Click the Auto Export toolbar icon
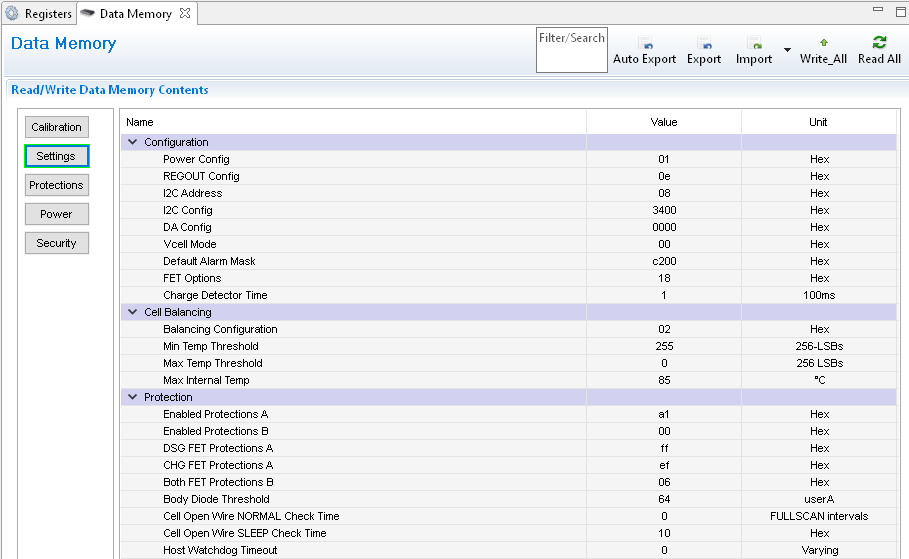909x559 pixels. (x=645, y=44)
